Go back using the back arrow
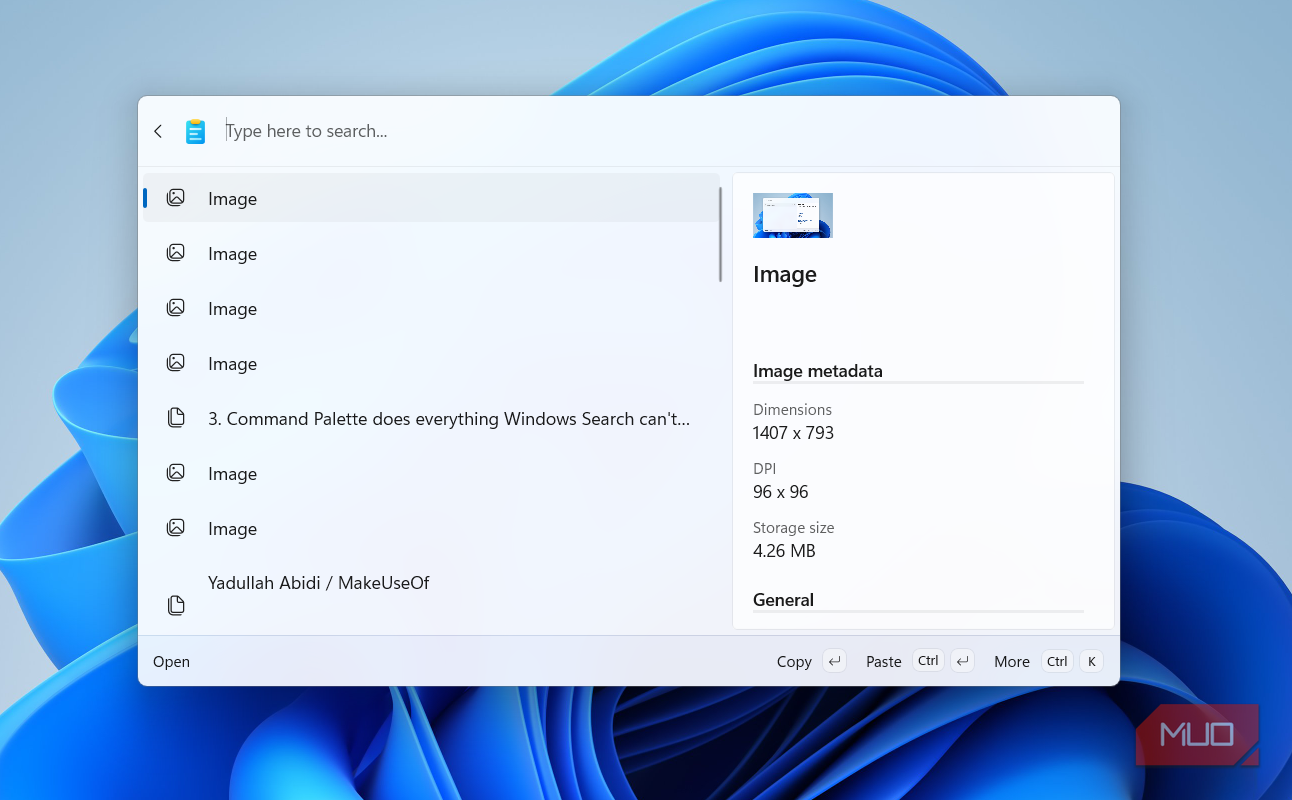Image resolution: width=1292 pixels, height=800 pixels. pos(158,131)
